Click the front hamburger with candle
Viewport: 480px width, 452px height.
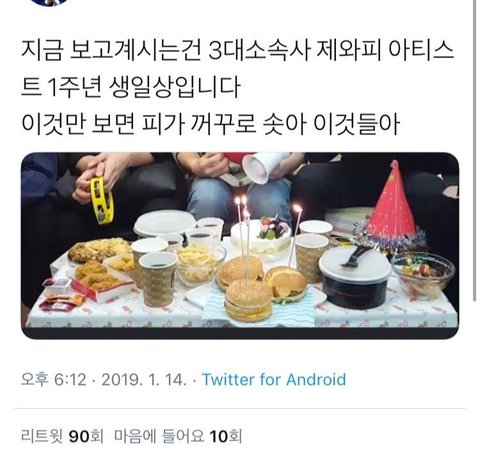249,299
